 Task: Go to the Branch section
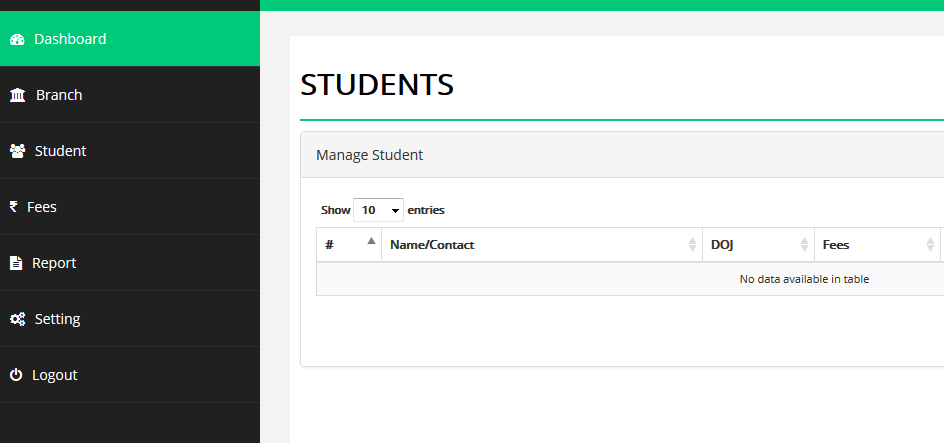(x=129, y=94)
